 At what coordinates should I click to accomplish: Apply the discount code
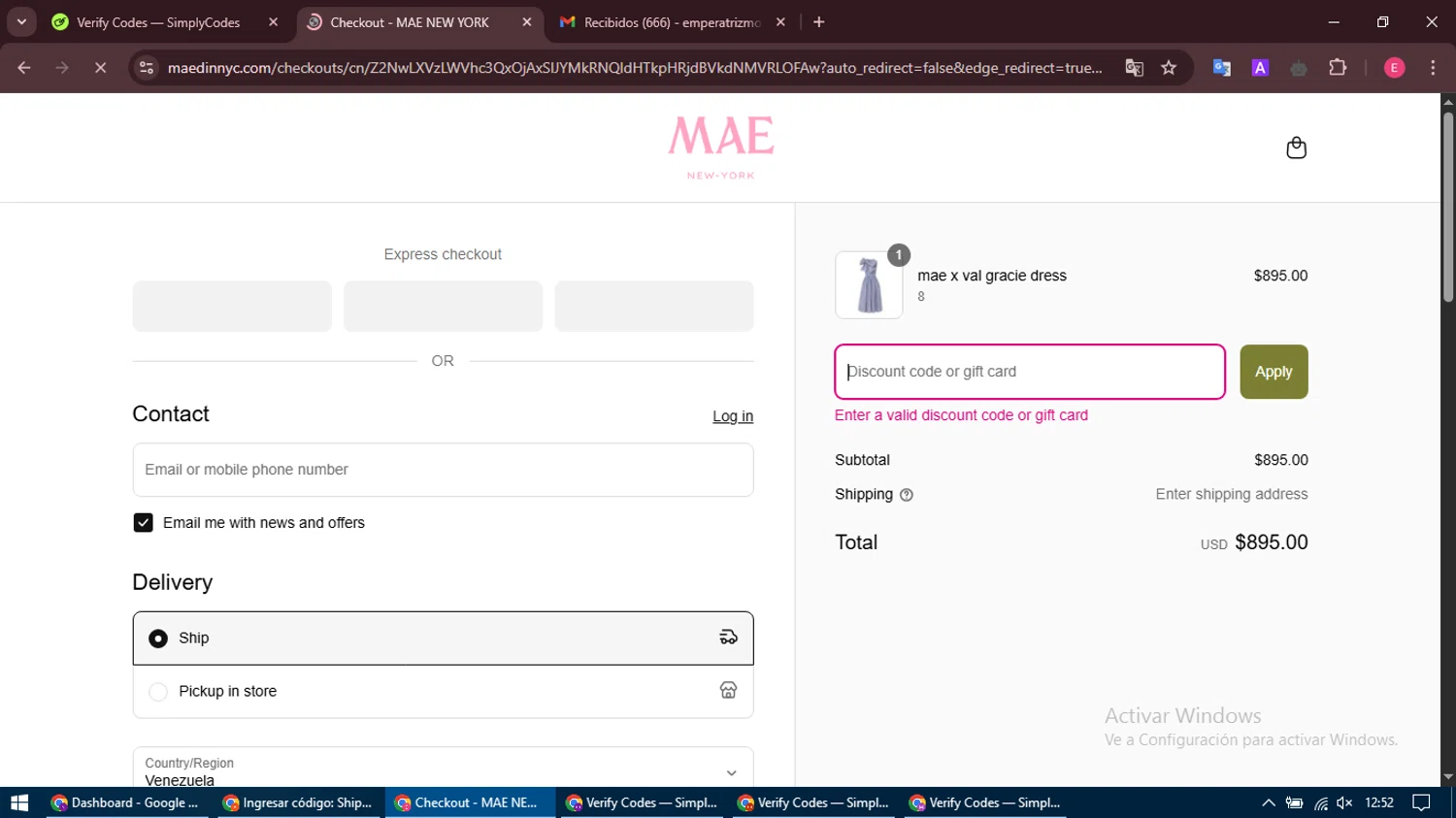coord(1274,372)
